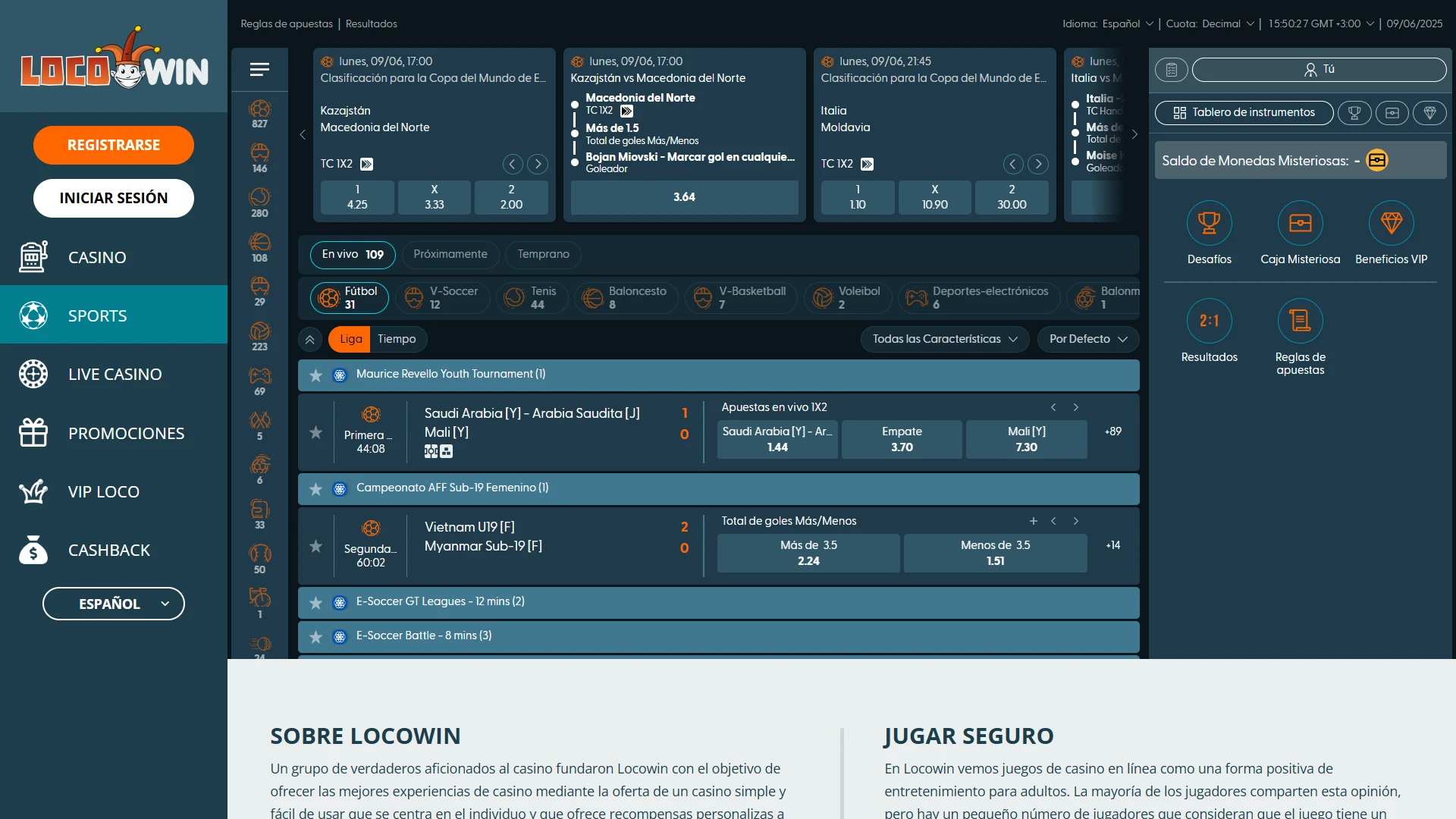The image size is (1456, 819).
Task: Select the basketball icon showing 108 events
Action: pyautogui.click(x=259, y=248)
